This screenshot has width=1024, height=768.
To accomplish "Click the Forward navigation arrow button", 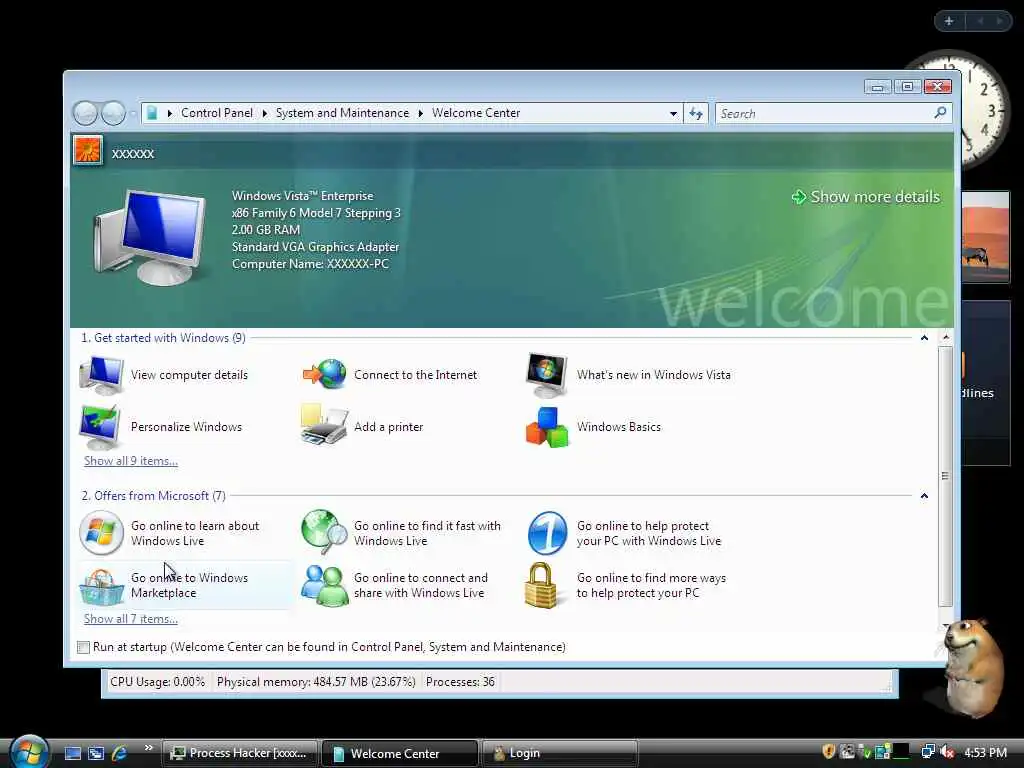I will click(113, 114).
